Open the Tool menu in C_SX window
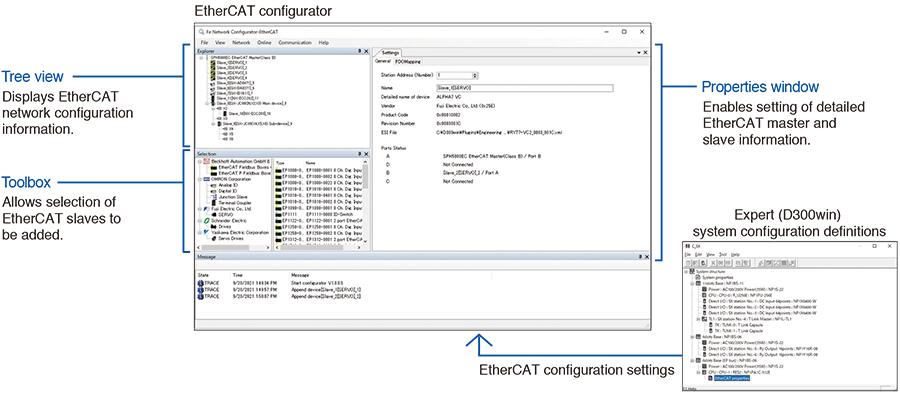Image resolution: width=900 pixels, height=396 pixels. click(x=723, y=254)
